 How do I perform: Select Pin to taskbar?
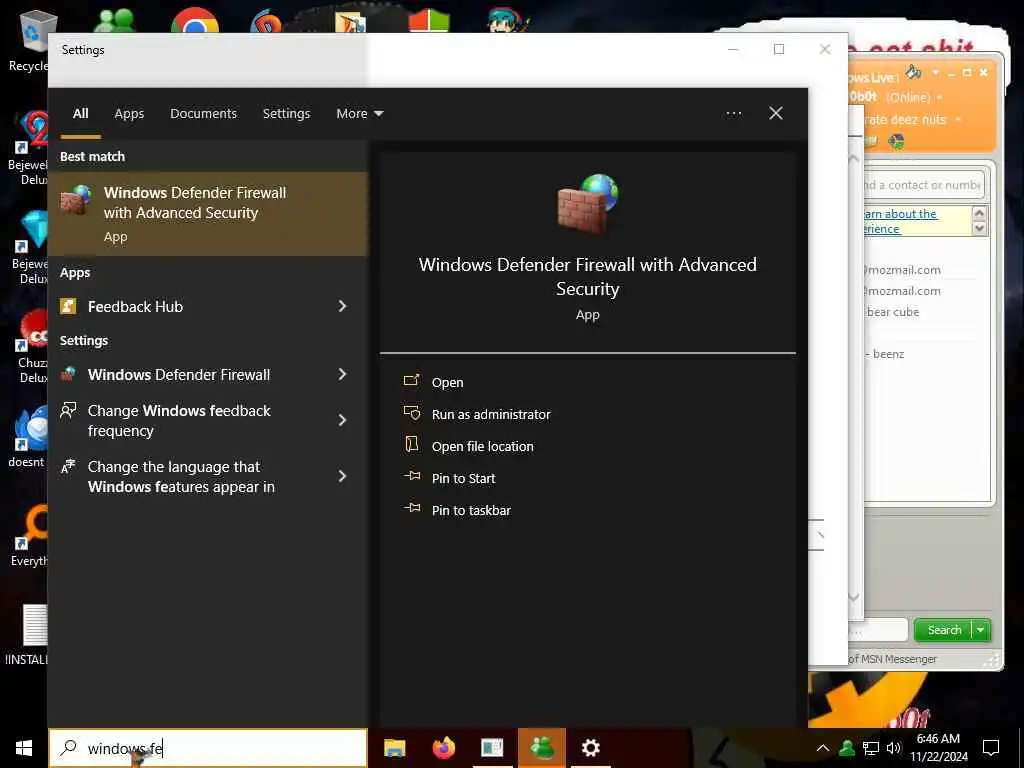(471, 511)
